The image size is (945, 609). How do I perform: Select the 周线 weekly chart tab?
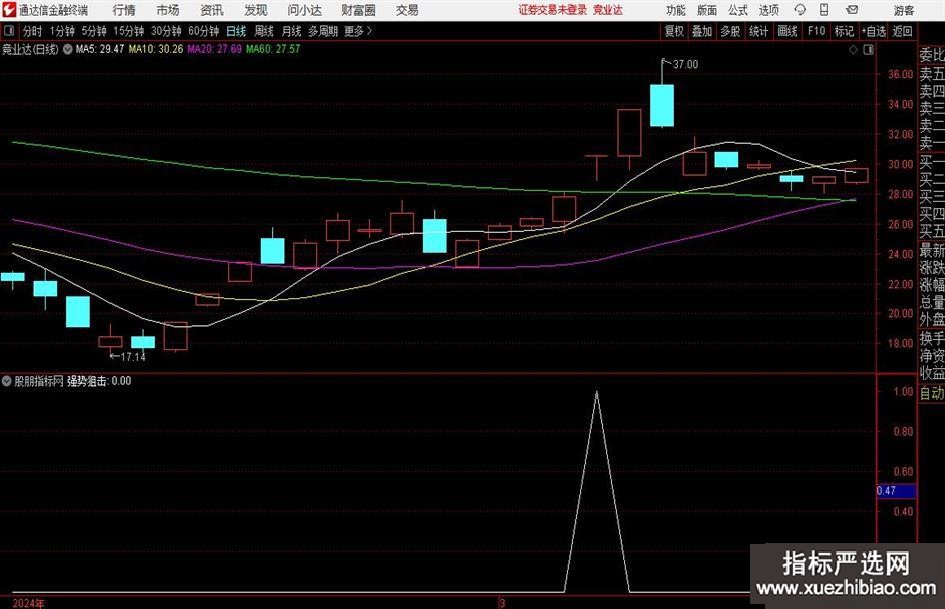point(264,31)
